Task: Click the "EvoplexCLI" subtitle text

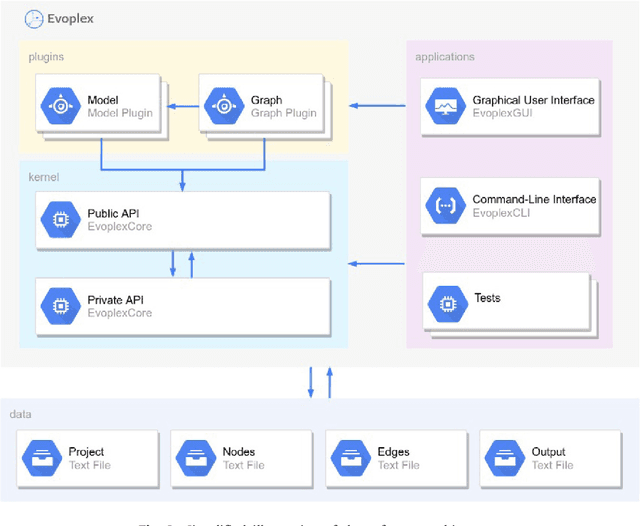Action: (x=501, y=213)
